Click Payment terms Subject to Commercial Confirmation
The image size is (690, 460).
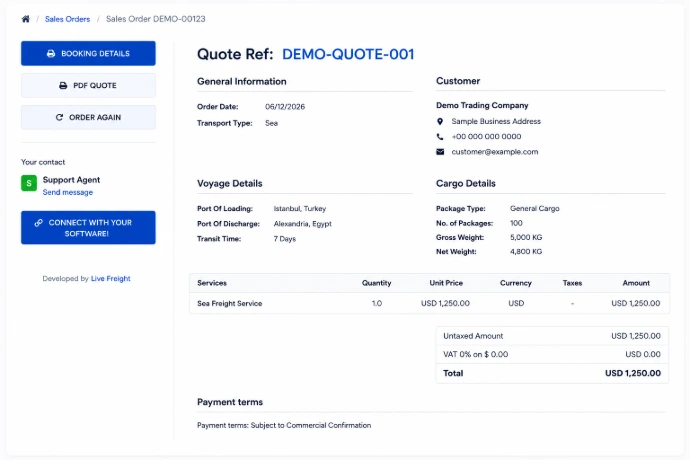(284, 425)
